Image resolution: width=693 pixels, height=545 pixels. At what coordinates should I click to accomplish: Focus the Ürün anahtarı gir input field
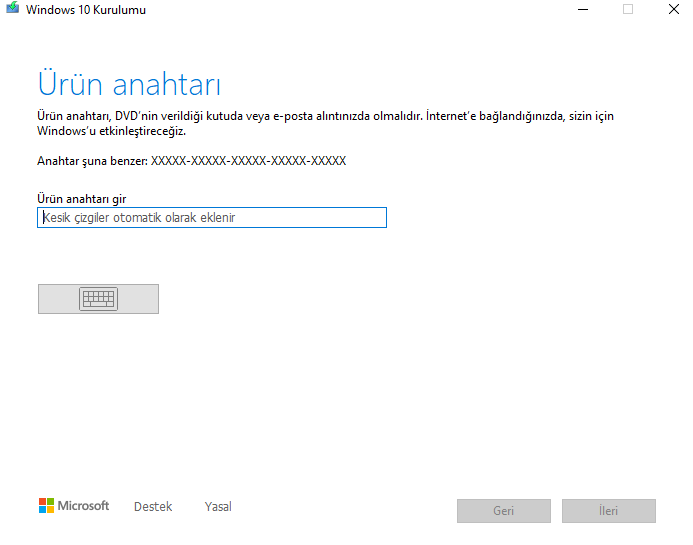pos(212,217)
